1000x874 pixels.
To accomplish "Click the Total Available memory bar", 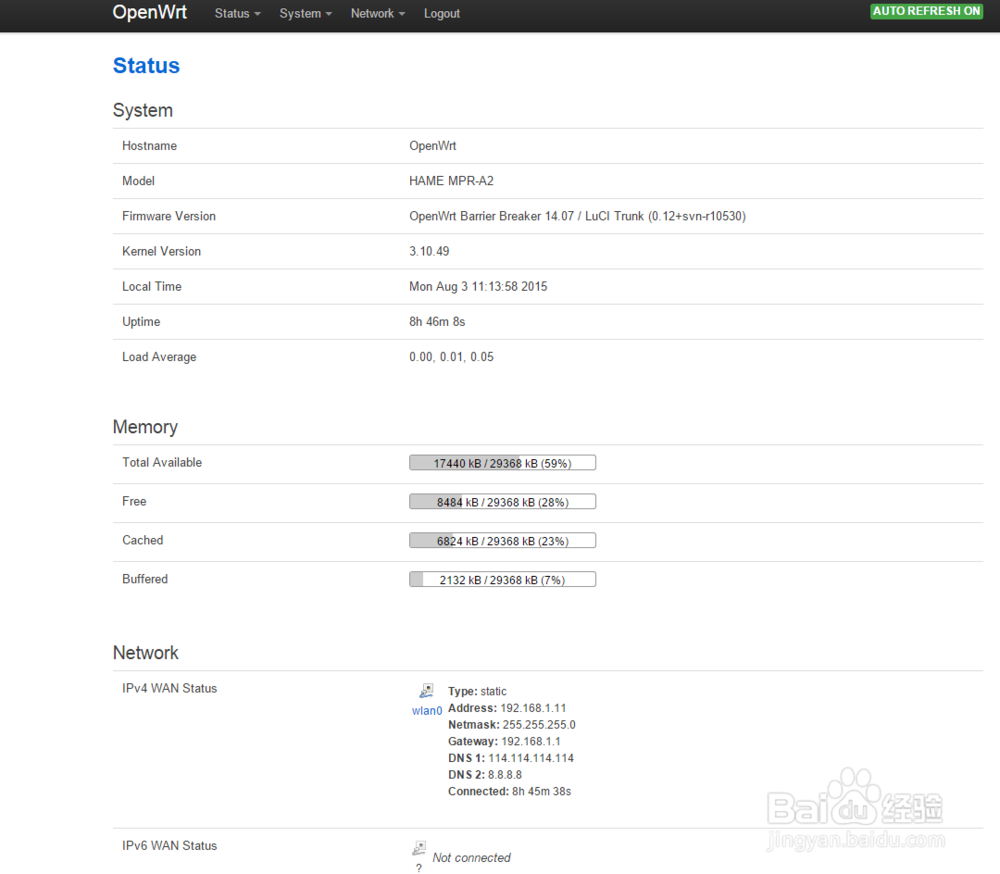I will (501, 462).
